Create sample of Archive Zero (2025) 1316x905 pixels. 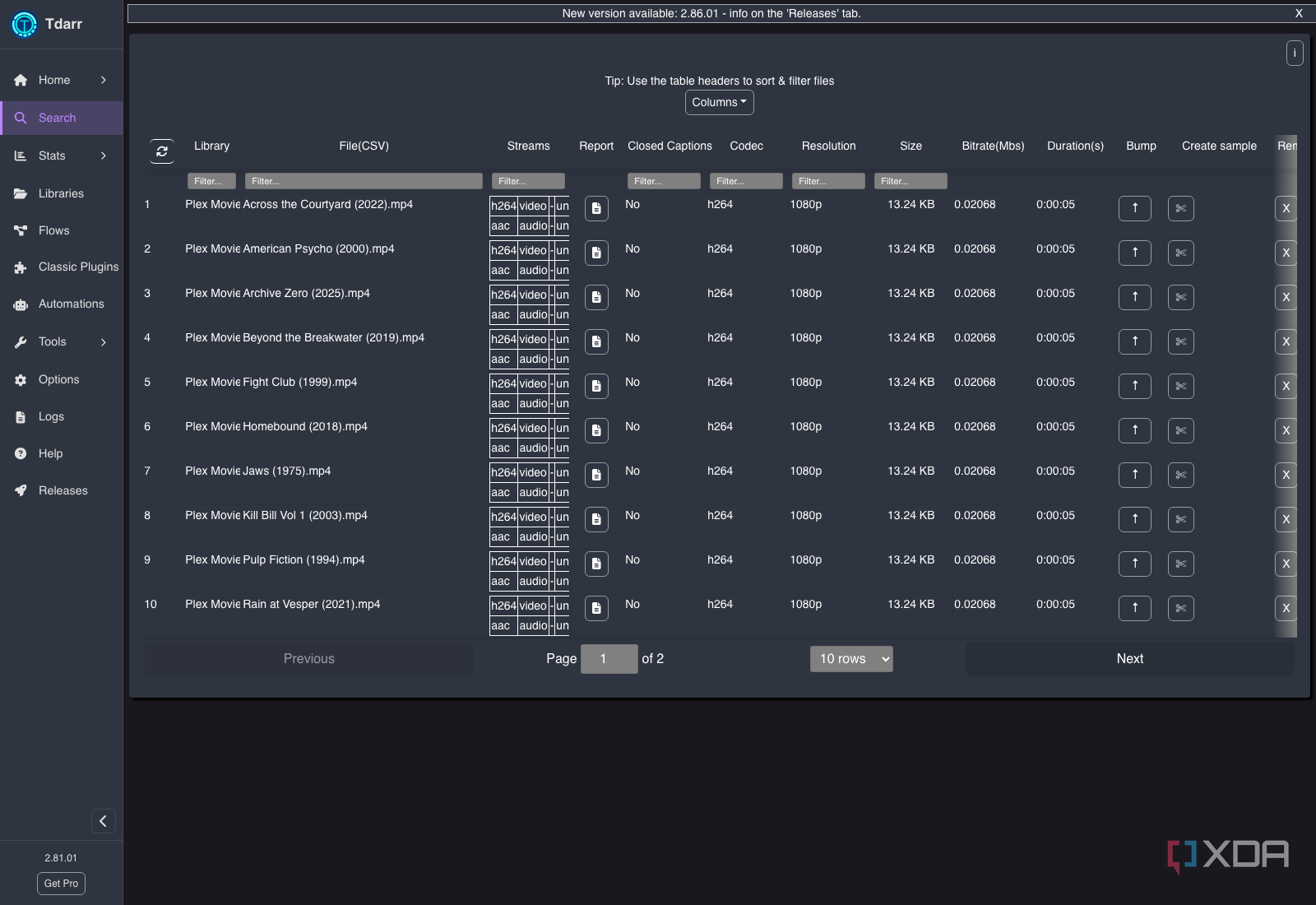tap(1181, 297)
